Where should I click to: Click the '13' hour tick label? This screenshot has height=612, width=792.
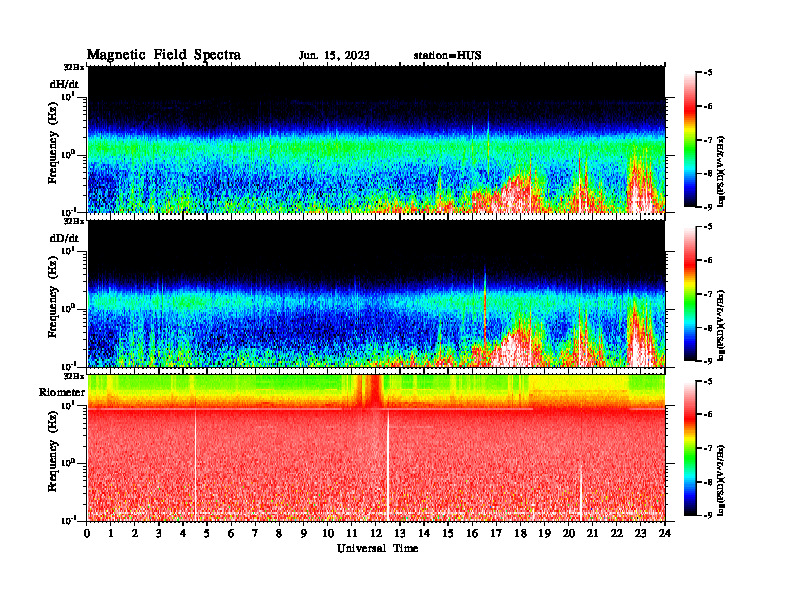(x=400, y=533)
